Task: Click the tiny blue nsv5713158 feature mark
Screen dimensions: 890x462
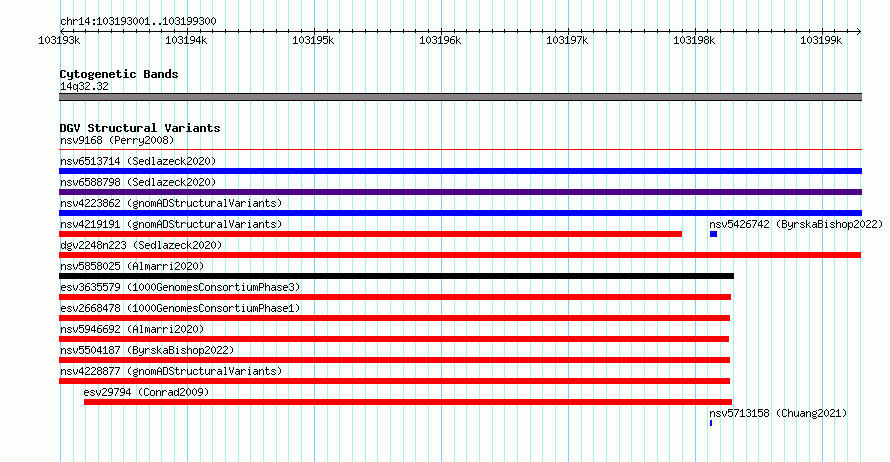Action: coord(711,423)
